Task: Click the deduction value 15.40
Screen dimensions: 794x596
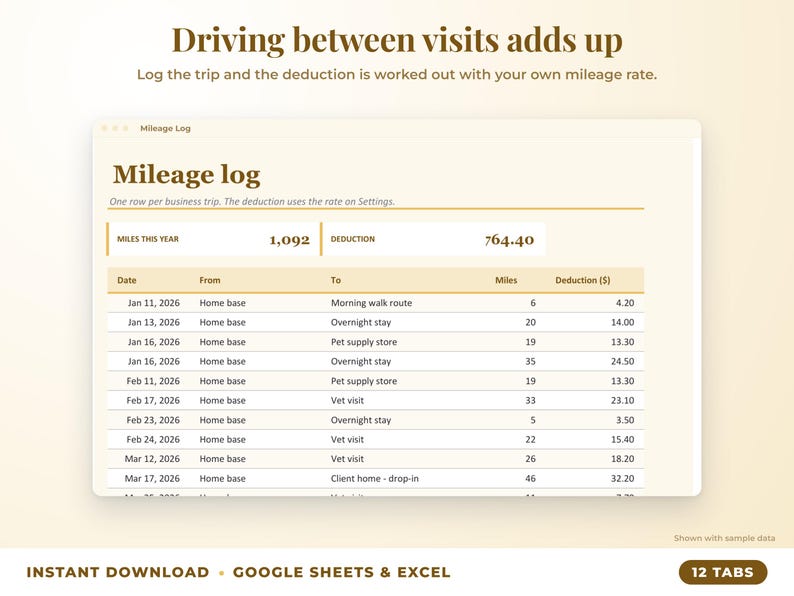Action: click(622, 440)
